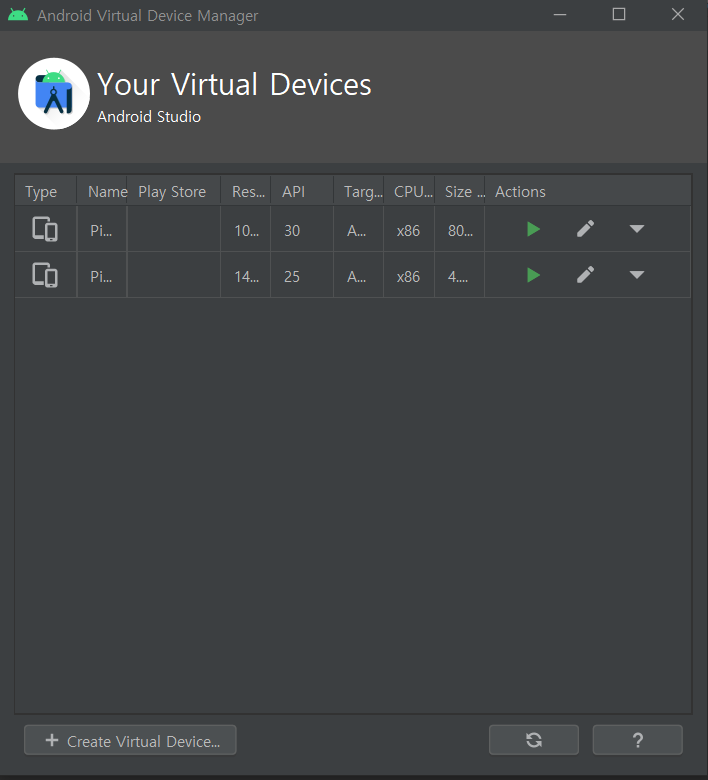This screenshot has width=708, height=780.
Task: Open help with the question mark button
Action: click(637, 740)
